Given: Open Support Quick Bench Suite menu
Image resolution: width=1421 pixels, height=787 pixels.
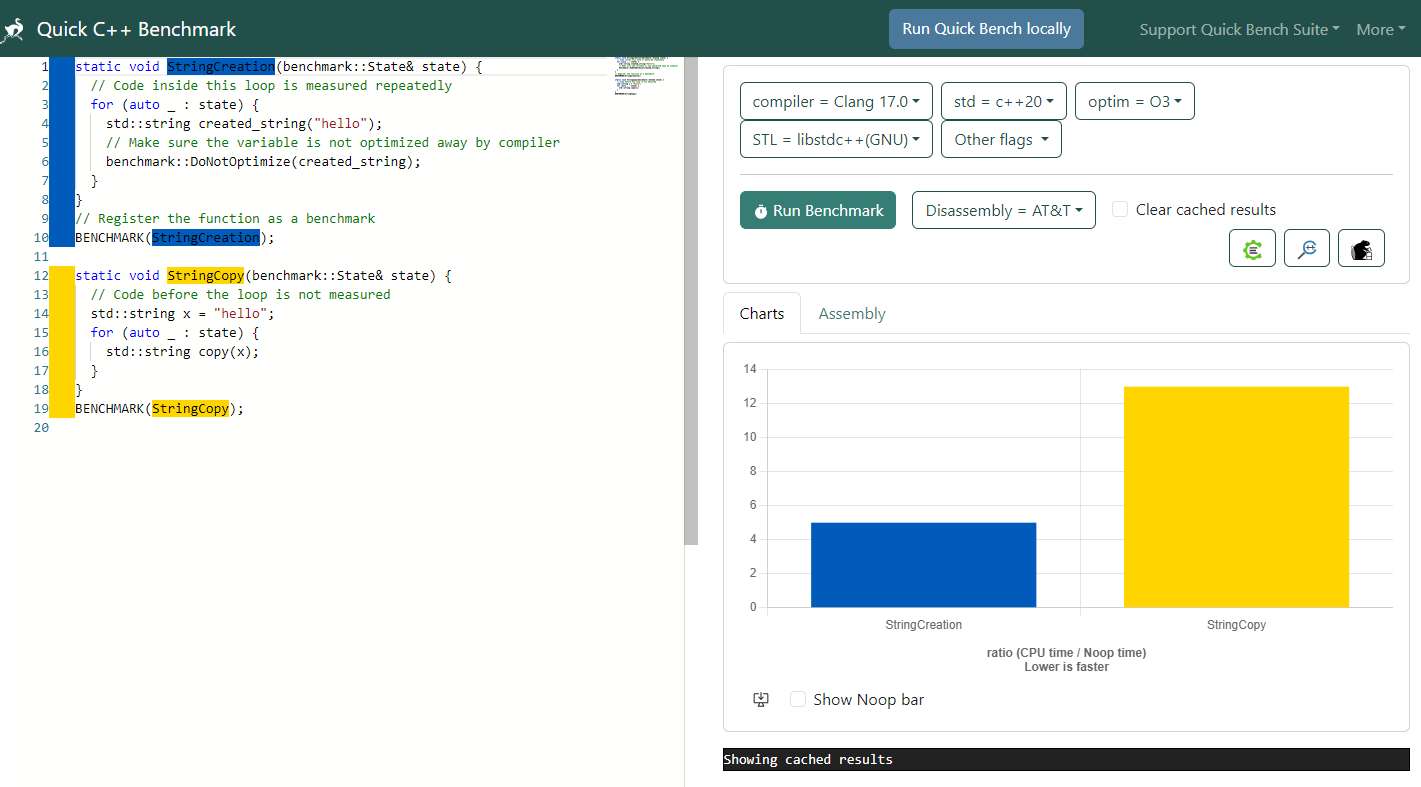Looking at the screenshot, I should pos(1239,30).
